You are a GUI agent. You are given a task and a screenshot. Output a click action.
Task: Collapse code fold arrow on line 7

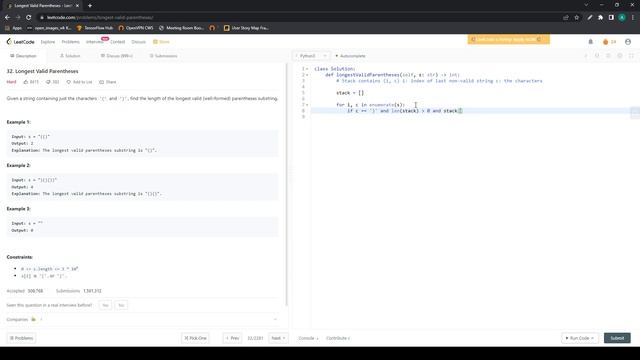307,105
